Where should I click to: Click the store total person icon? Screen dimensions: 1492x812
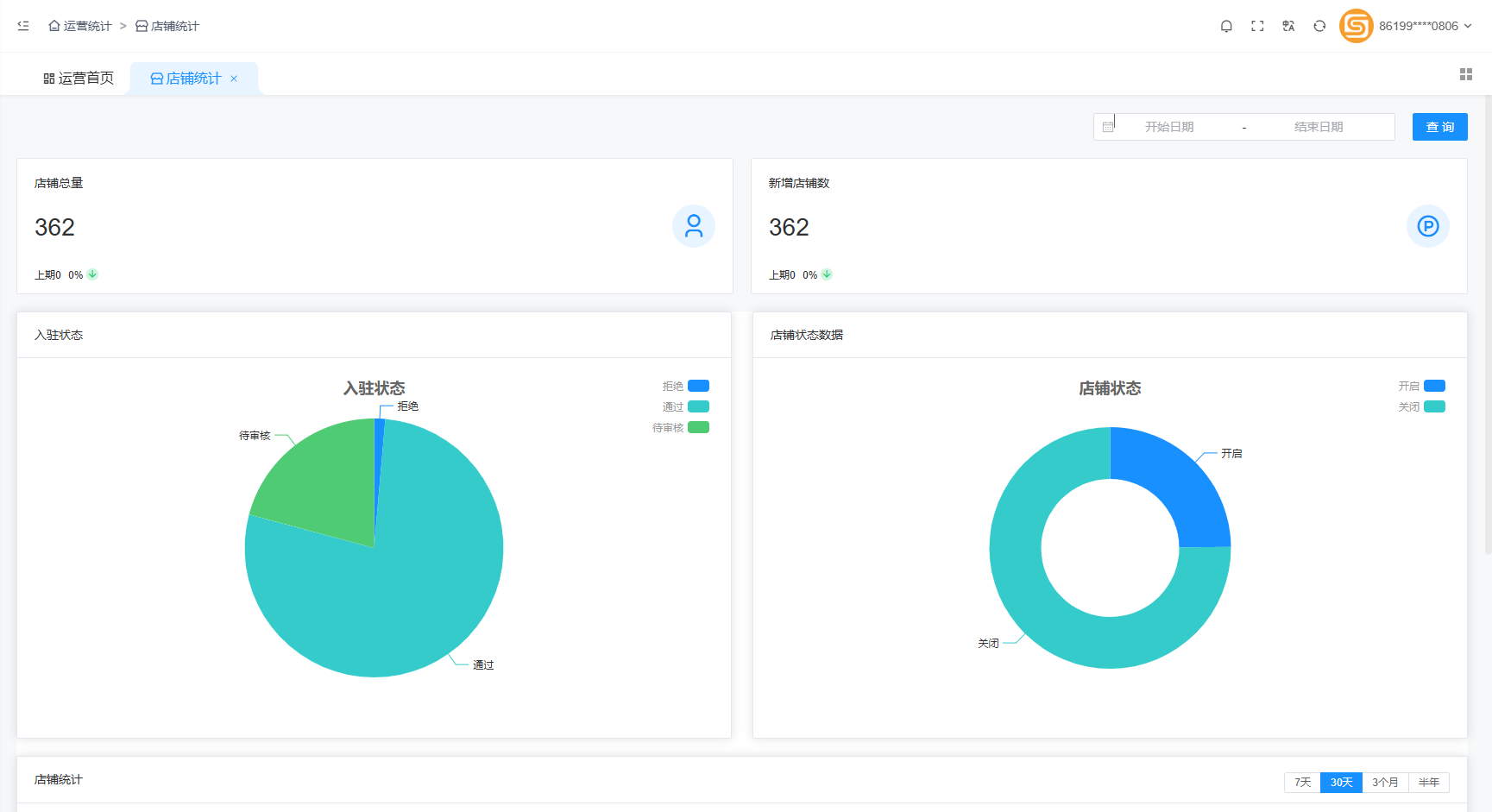click(693, 226)
